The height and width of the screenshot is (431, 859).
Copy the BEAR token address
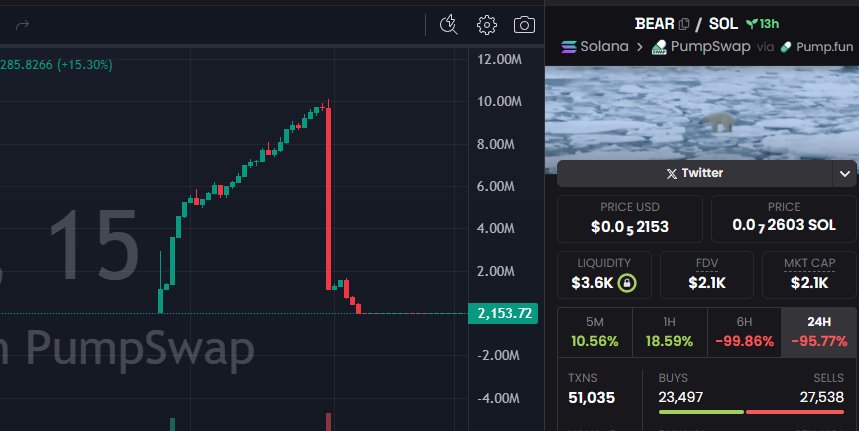(x=684, y=23)
